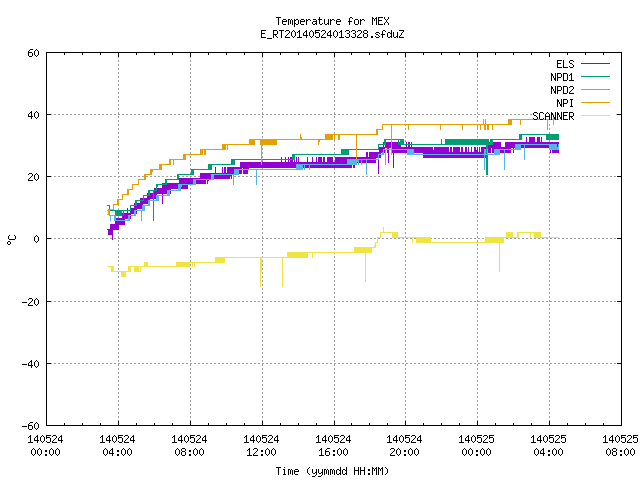The image size is (640, 480).
Task: Click the x-axis label '140524 20:00'
Action: pos(404,446)
